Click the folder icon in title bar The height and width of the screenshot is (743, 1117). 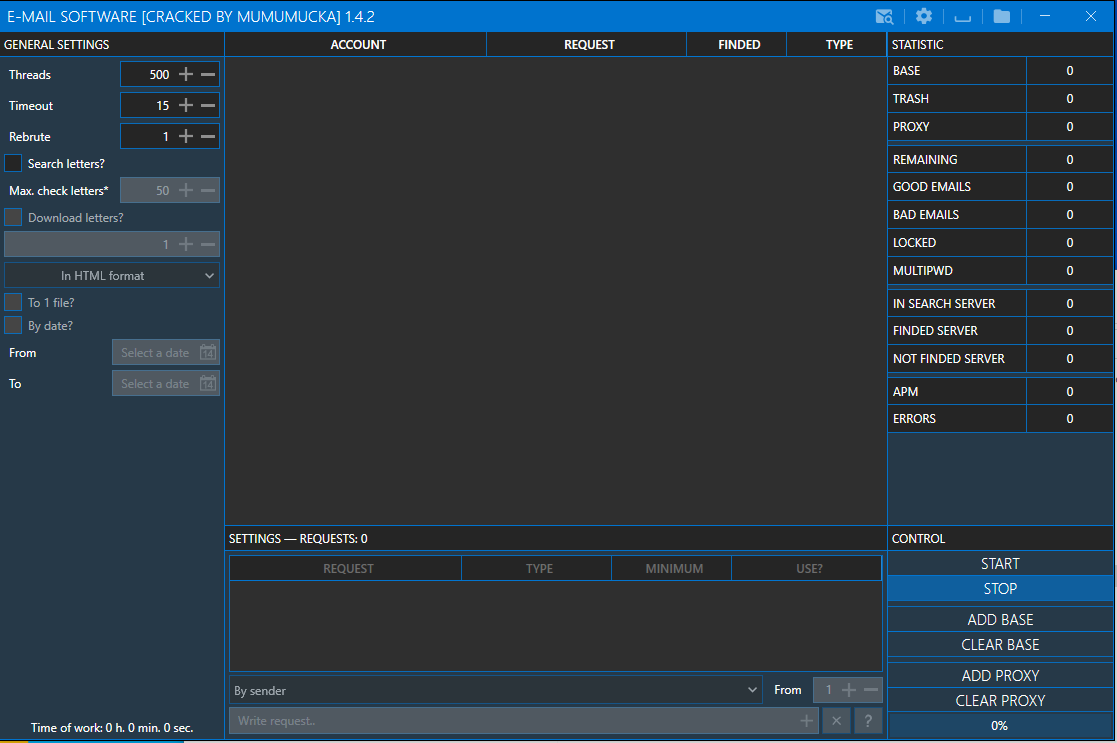tap(1001, 16)
